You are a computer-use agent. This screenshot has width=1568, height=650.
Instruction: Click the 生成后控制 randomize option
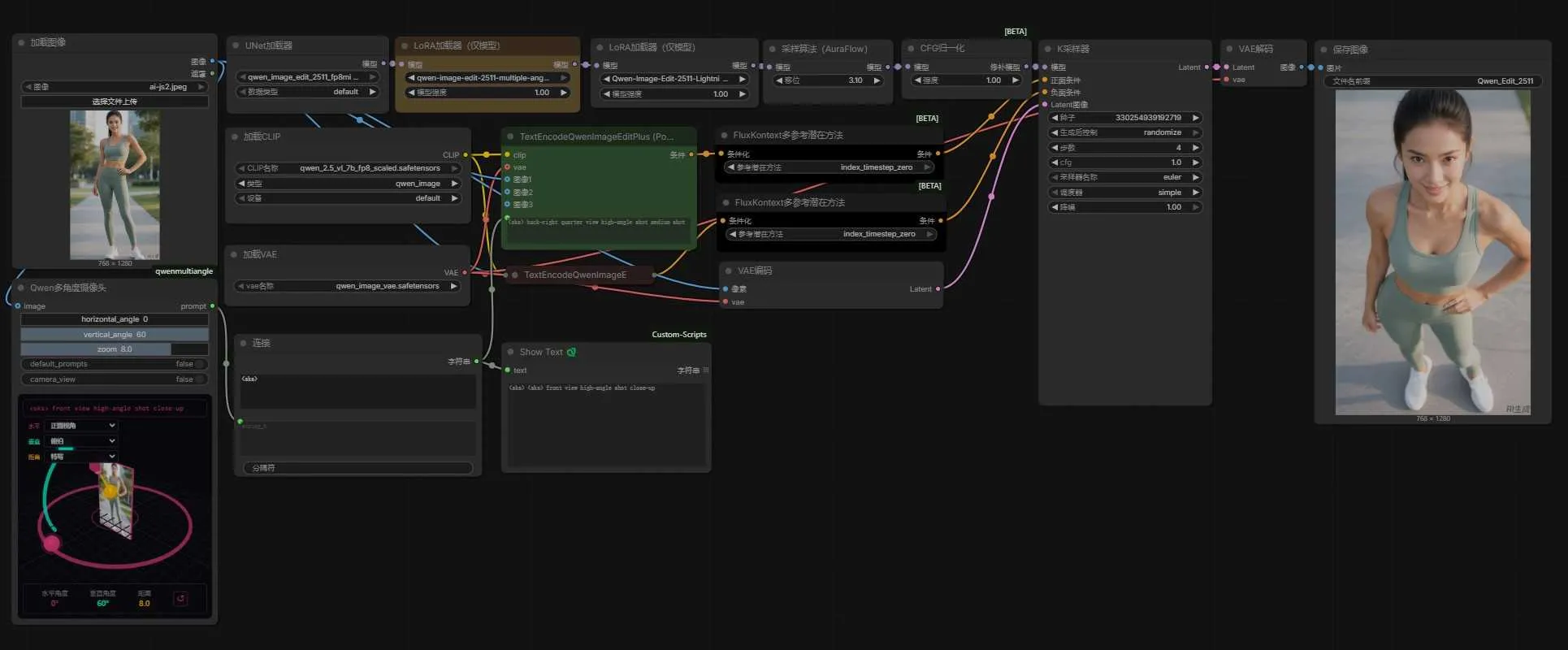[x=1125, y=132]
